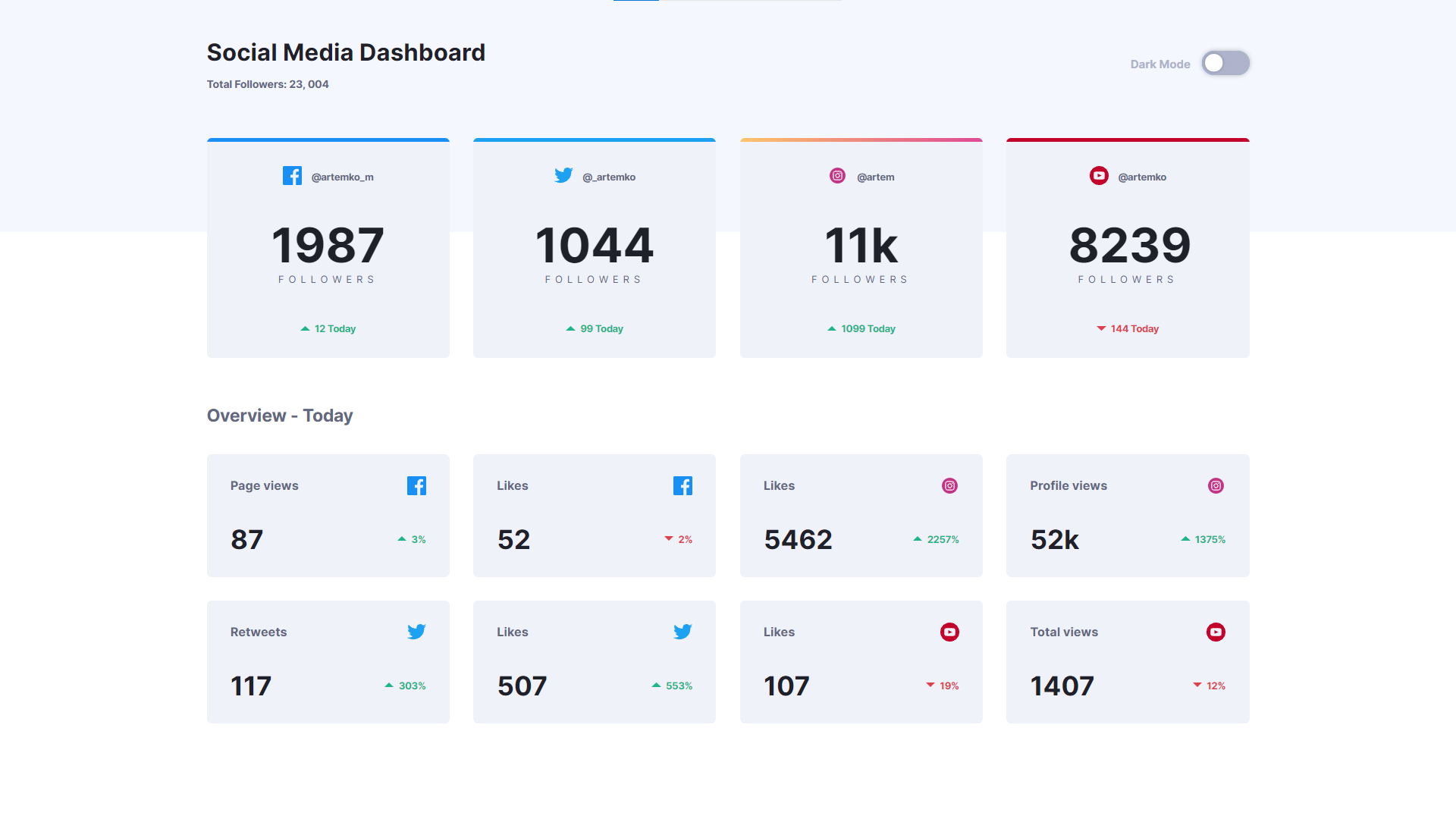Click the Twitter icon beside 507 Likes
The width and height of the screenshot is (1456, 819).
point(683,631)
